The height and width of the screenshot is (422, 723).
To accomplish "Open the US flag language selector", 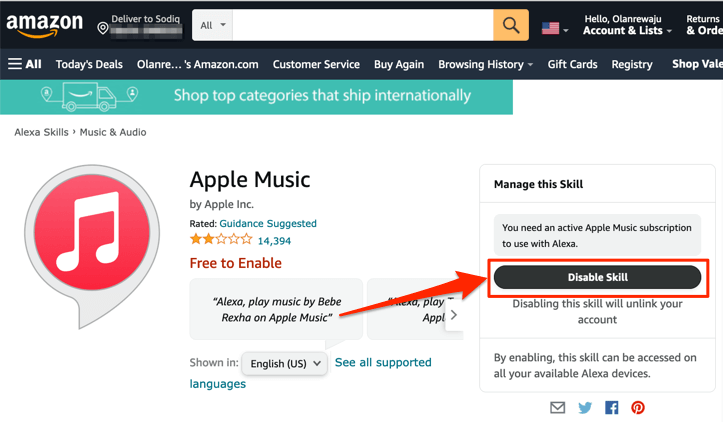I will [x=554, y=28].
